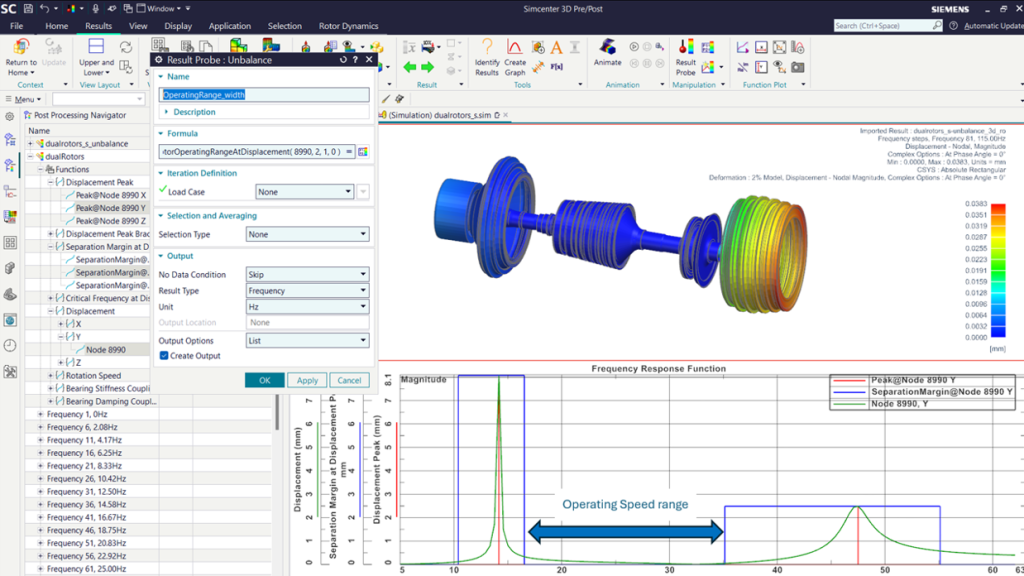Click the spring element icon in Tools group
Image resolution: width=1024 pixels, height=576 pixels.
coord(538,67)
